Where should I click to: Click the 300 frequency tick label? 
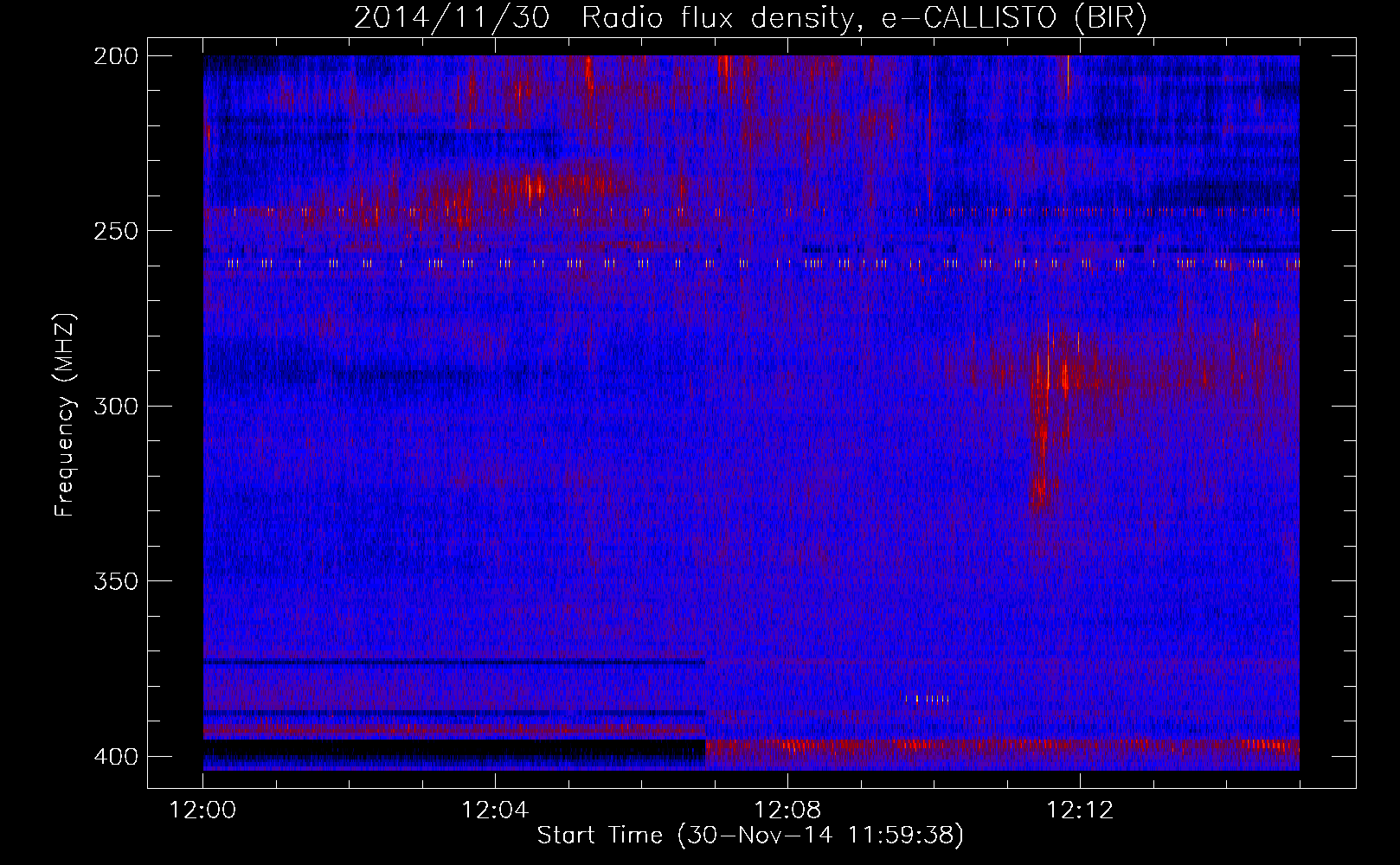click(115, 407)
